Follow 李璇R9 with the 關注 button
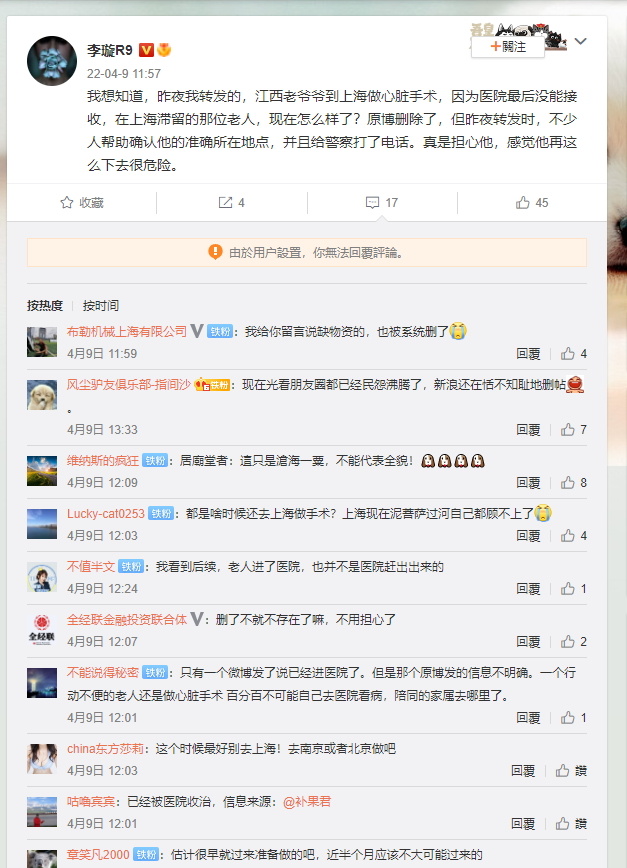The image size is (627, 868). tap(508, 47)
